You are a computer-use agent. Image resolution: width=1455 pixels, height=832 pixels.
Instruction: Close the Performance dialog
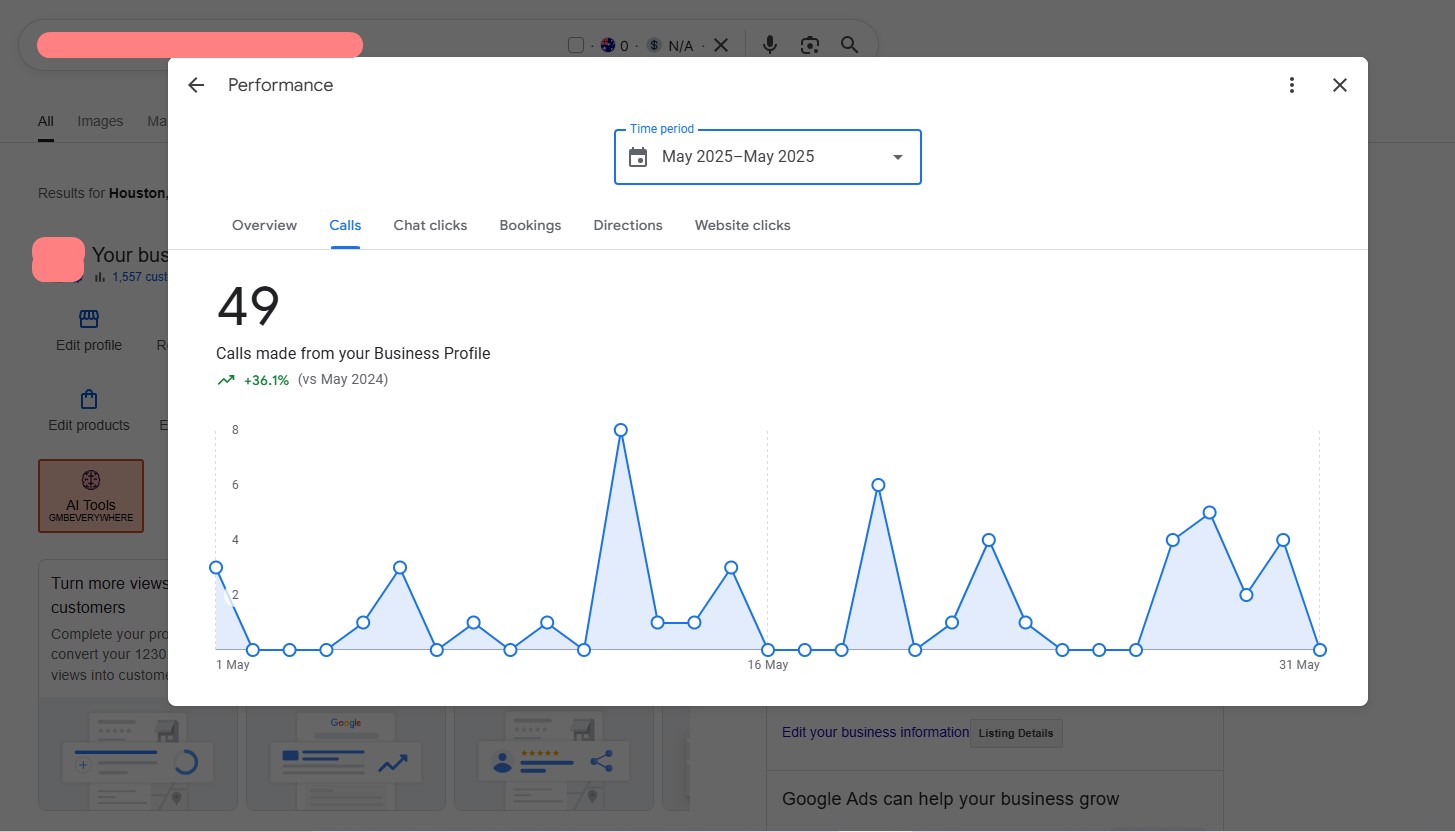click(x=1340, y=85)
